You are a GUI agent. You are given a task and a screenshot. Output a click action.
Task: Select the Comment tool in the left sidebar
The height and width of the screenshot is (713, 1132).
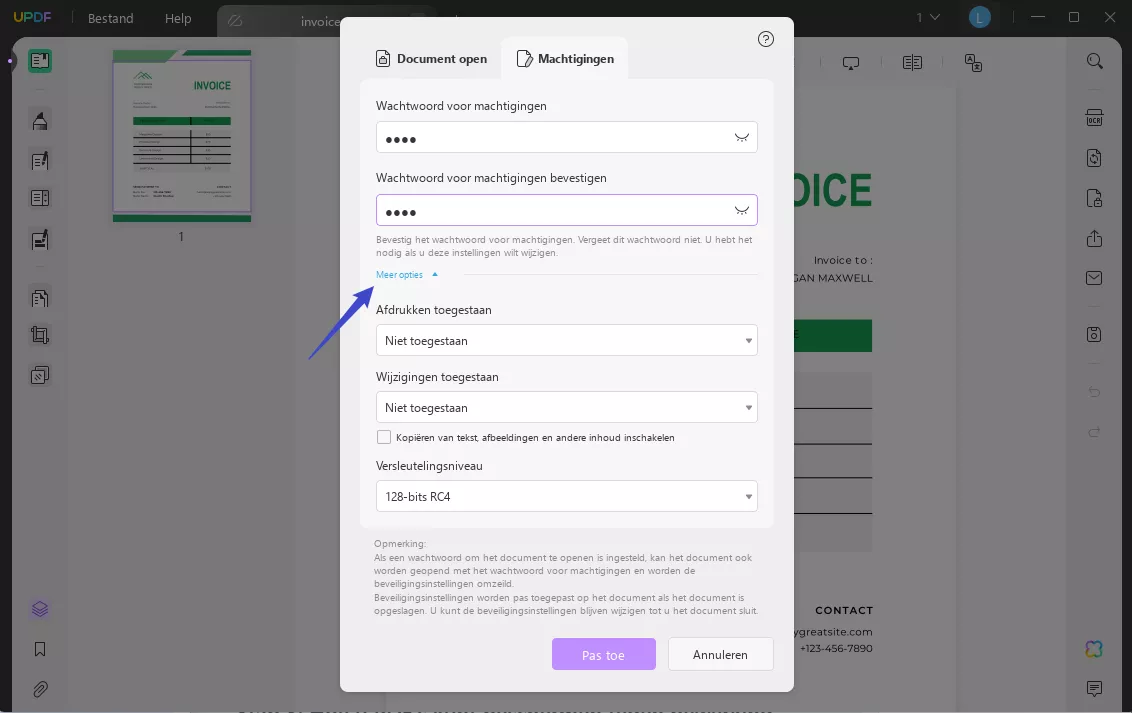[x=39, y=120]
